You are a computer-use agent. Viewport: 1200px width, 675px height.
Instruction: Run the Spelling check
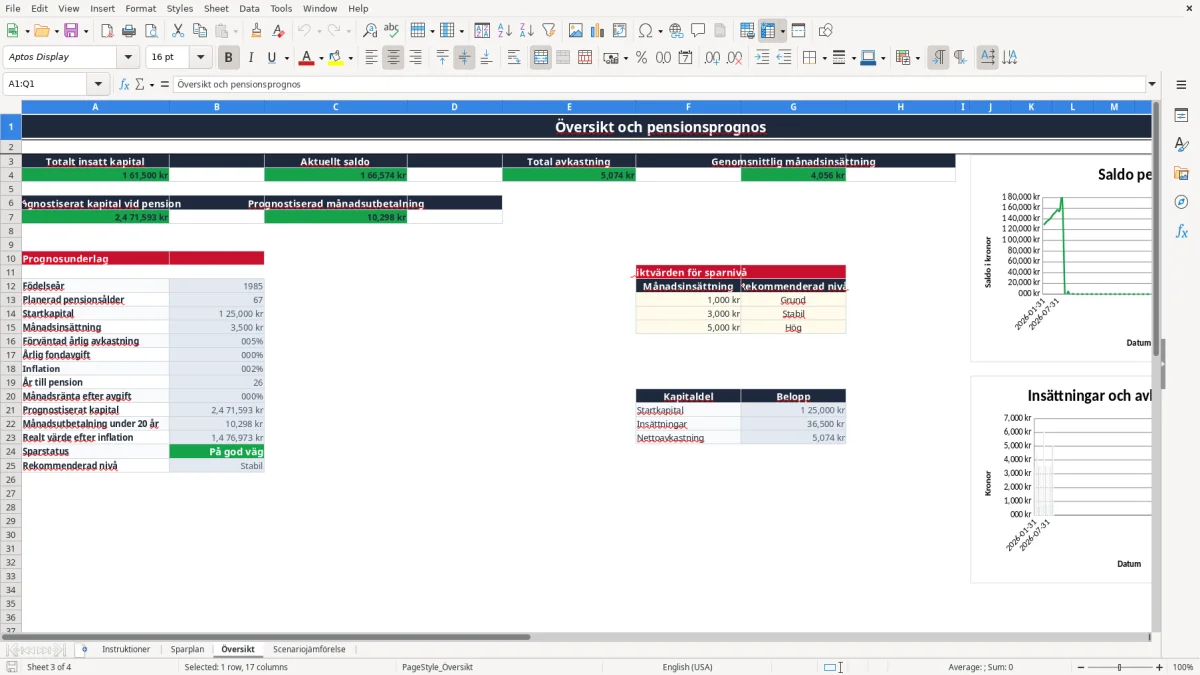tap(391, 31)
